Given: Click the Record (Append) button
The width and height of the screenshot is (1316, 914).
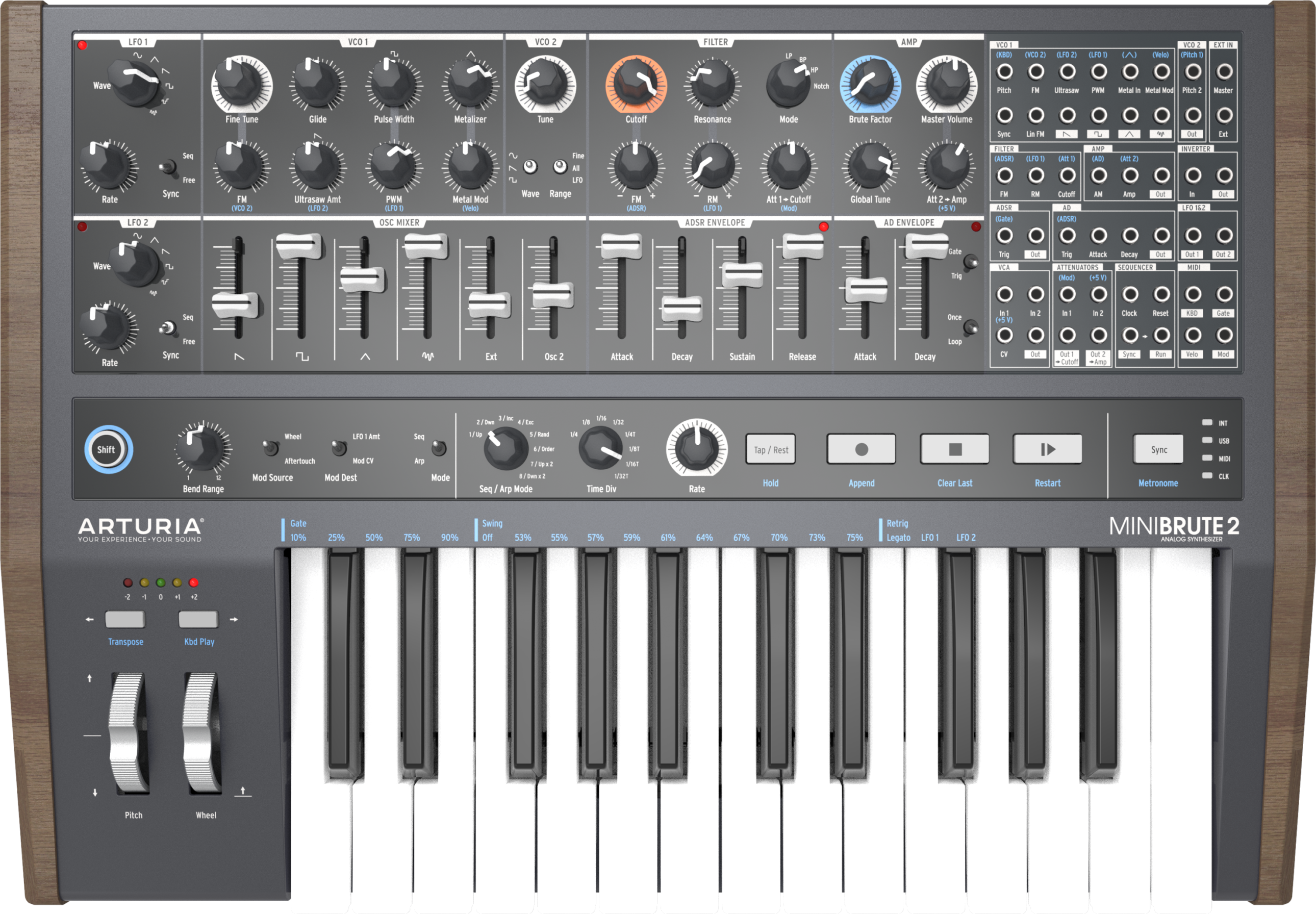Looking at the screenshot, I should [x=861, y=449].
